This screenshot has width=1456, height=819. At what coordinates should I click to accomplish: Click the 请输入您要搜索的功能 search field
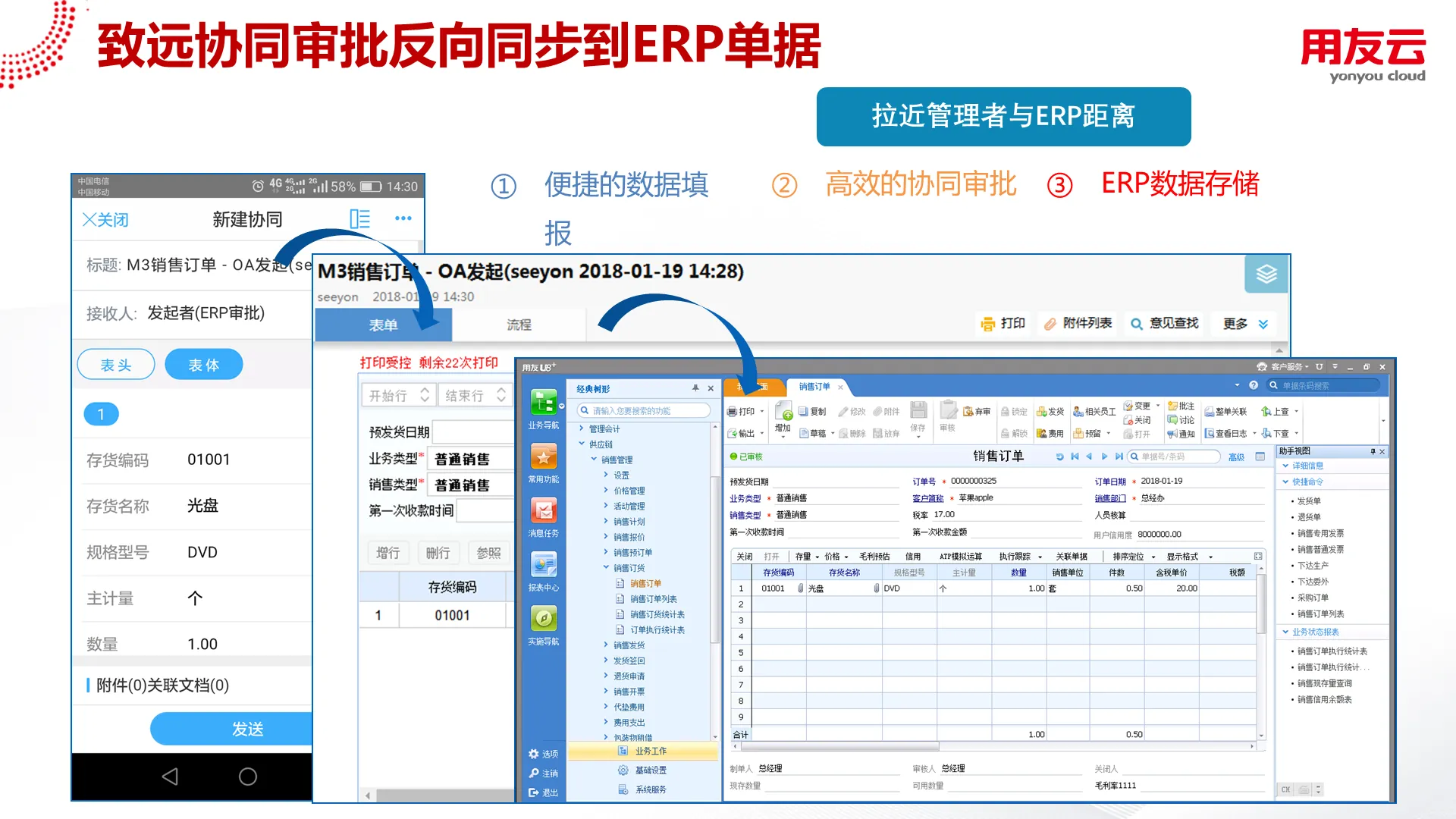click(644, 410)
